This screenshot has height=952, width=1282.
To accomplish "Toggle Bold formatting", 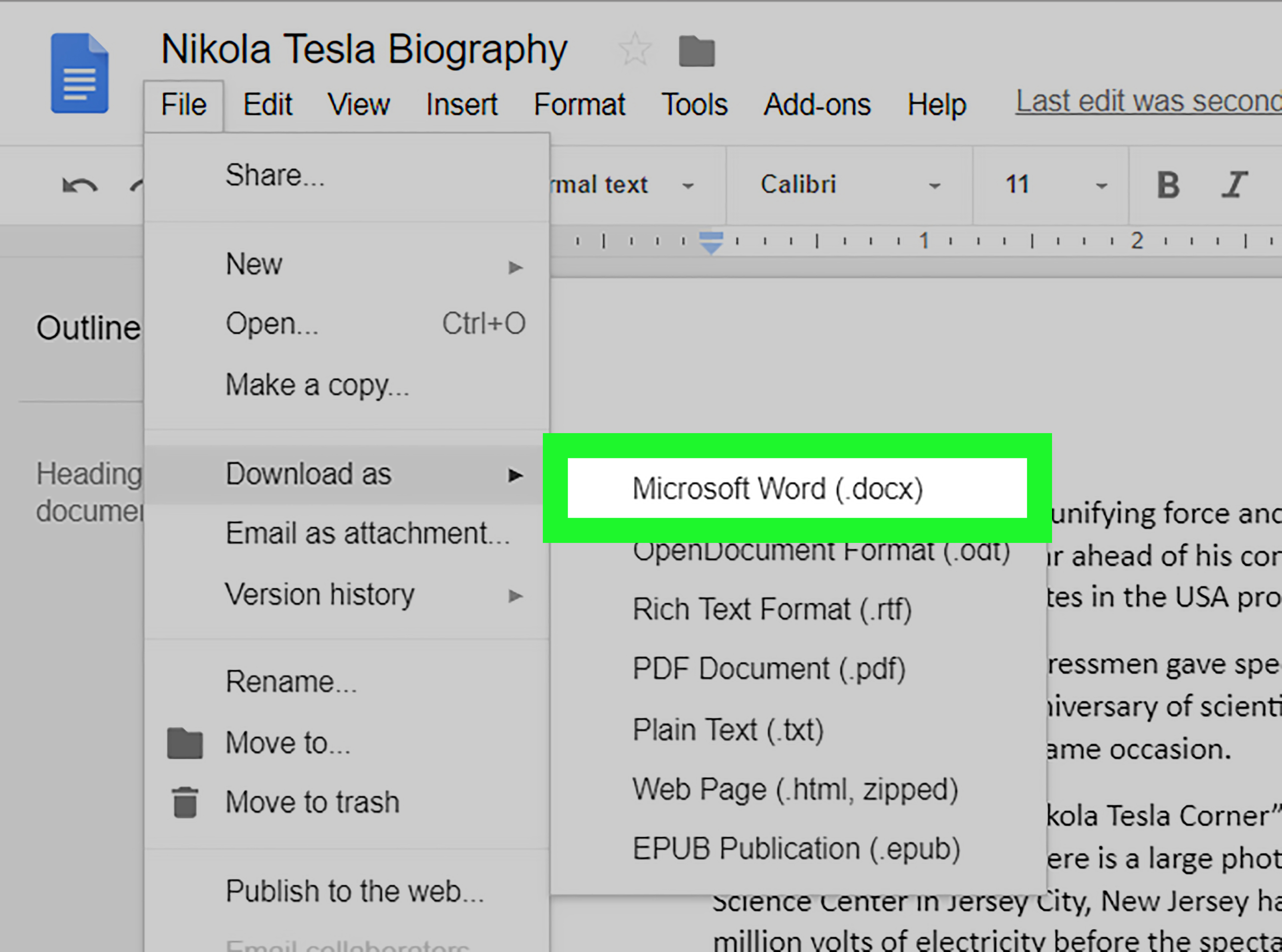I will click(1168, 185).
